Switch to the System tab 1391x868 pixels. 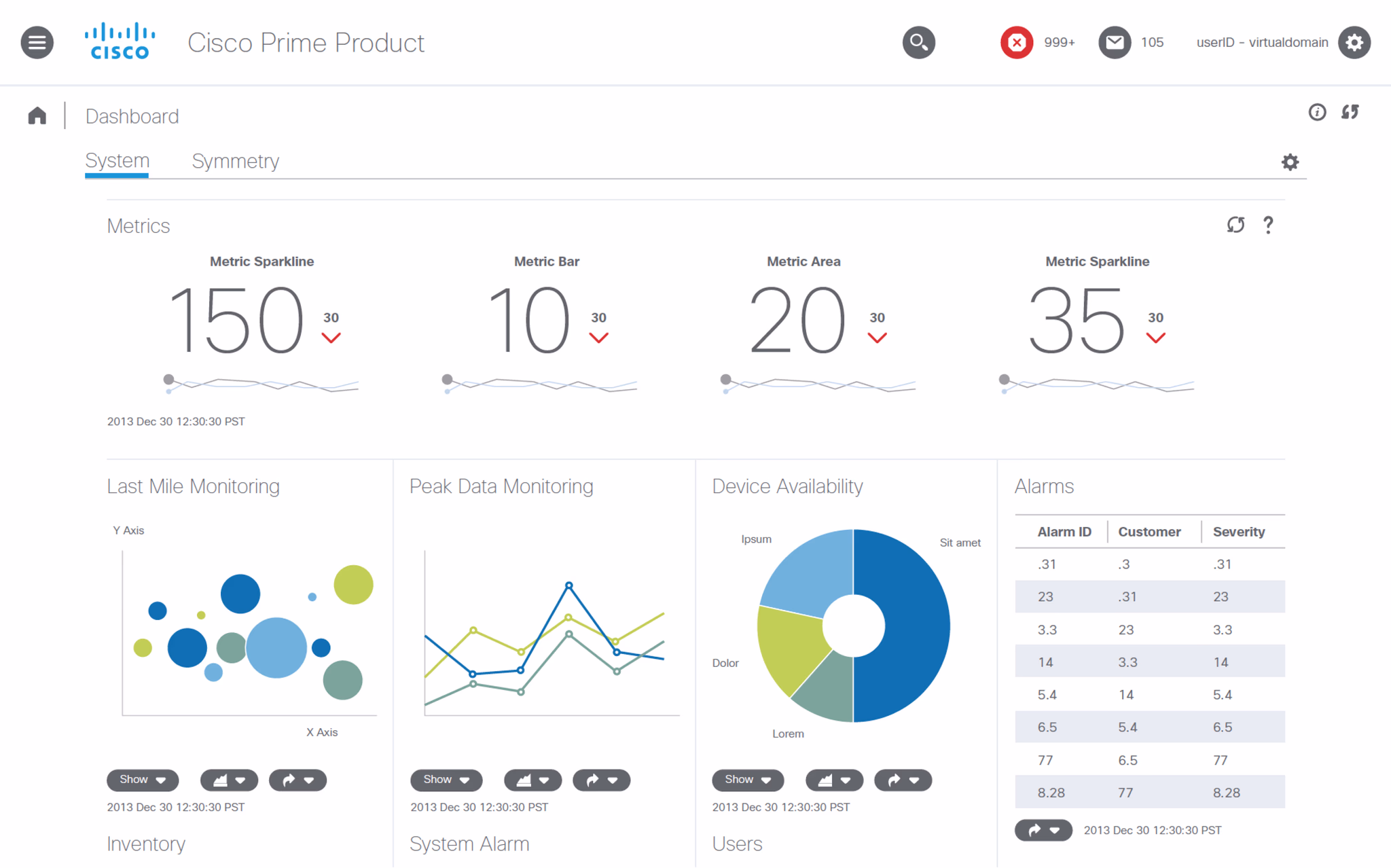[x=117, y=161]
